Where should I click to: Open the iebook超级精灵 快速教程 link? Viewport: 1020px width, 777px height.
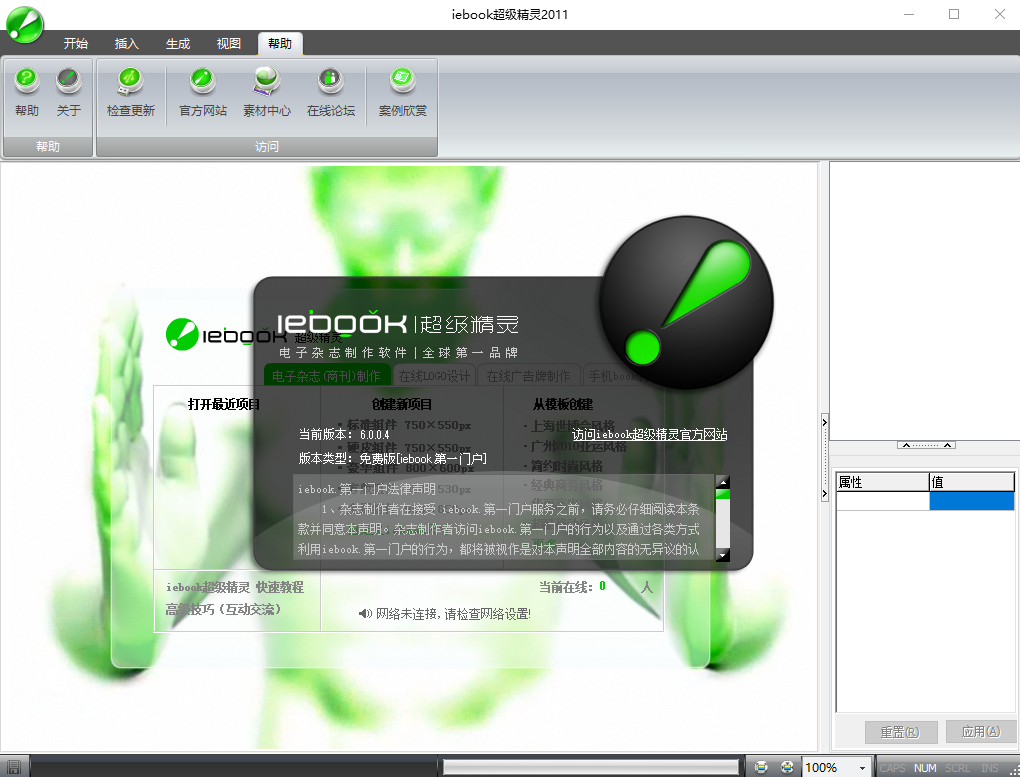[x=235, y=587]
